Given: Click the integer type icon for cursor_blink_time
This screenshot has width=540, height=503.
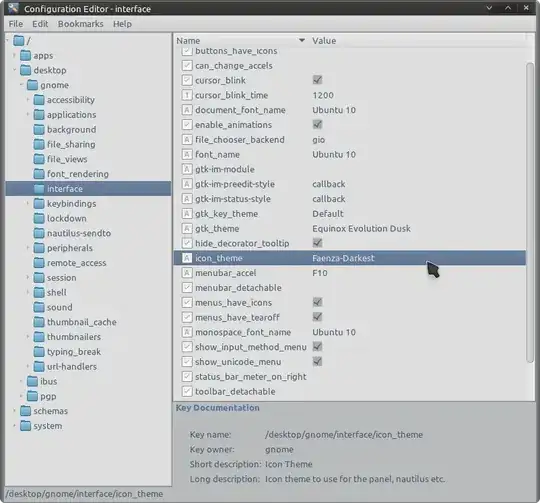Looking at the screenshot, I should 187,95.
